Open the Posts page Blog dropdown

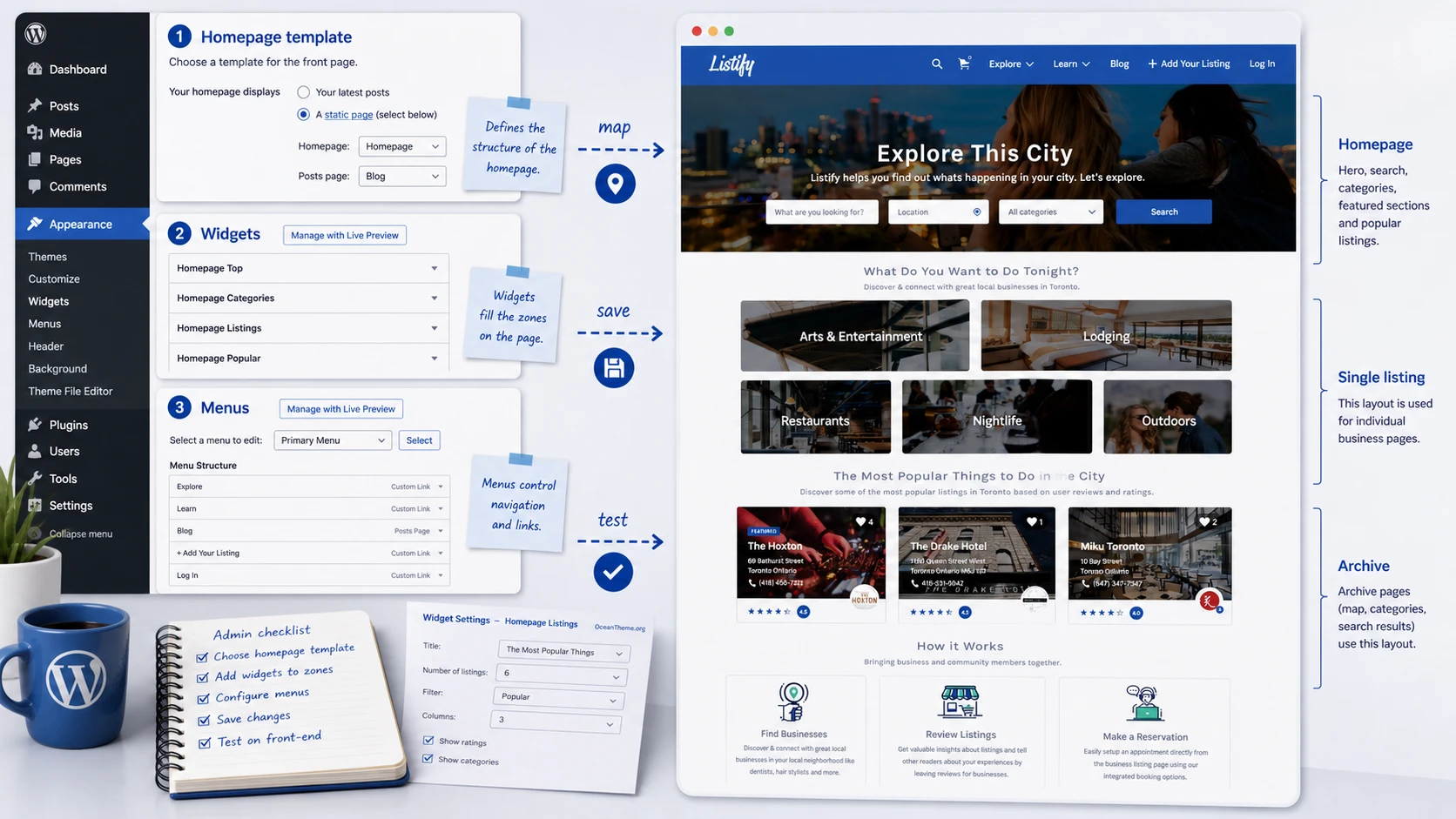pyautogui.click(x=402, y=176)
